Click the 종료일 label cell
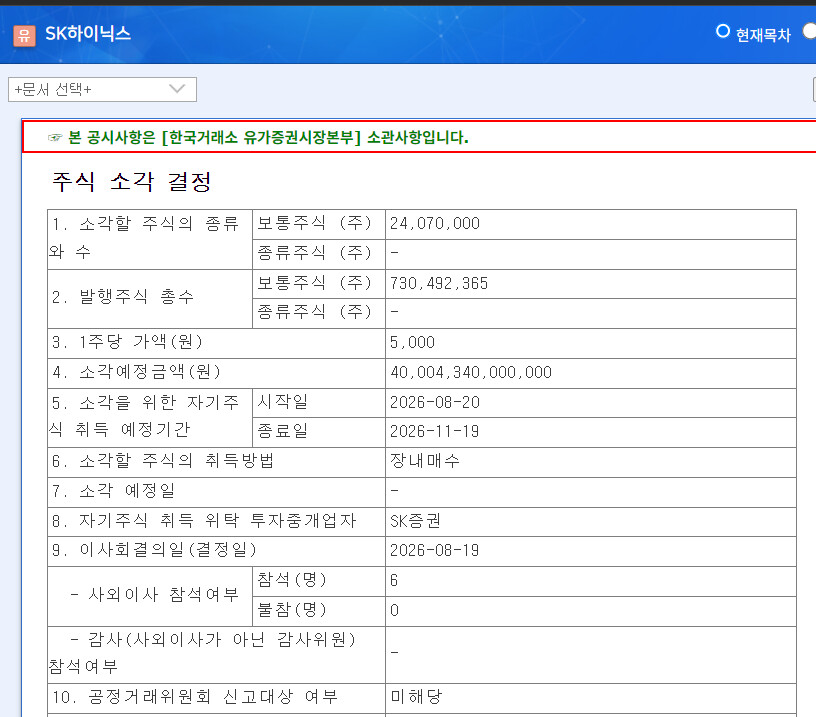The height and width of the screenshot is (717, 816). coord(318,432)
